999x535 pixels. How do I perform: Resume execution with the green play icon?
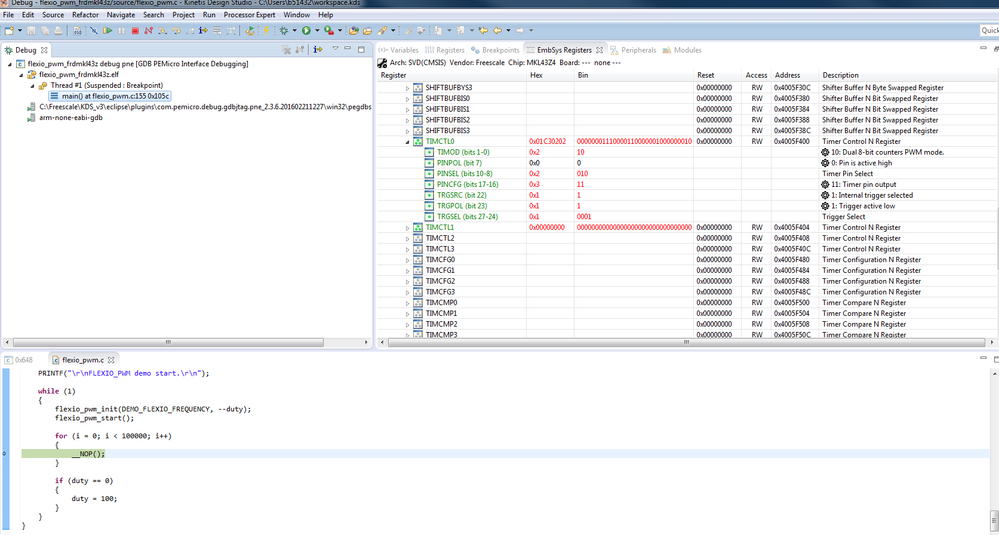tap(108, 31)
